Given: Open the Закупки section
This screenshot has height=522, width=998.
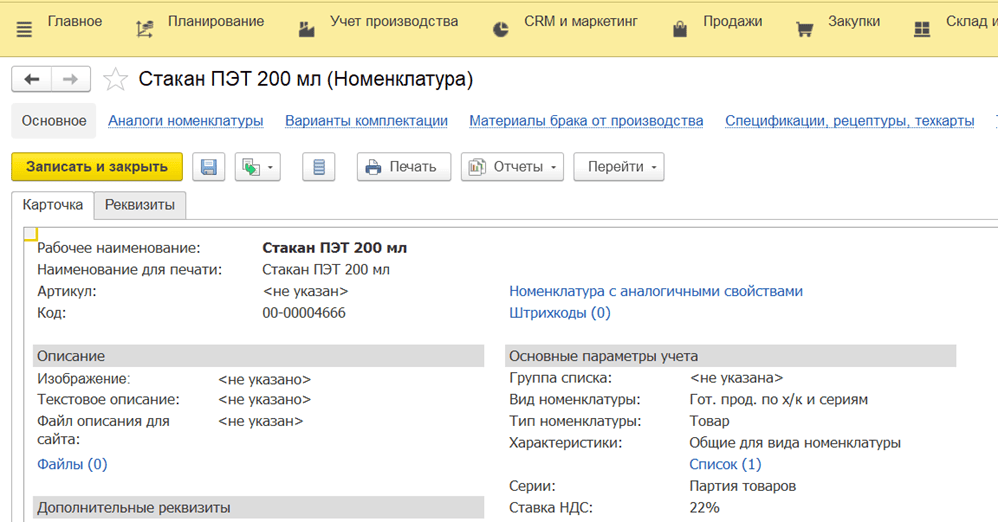Looking at the screenshot, I should [838, 22].
